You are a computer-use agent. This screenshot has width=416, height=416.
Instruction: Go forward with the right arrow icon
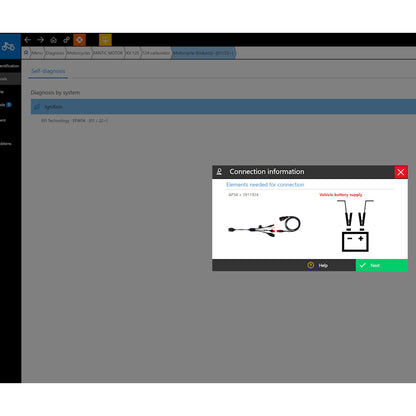(40, 40)
